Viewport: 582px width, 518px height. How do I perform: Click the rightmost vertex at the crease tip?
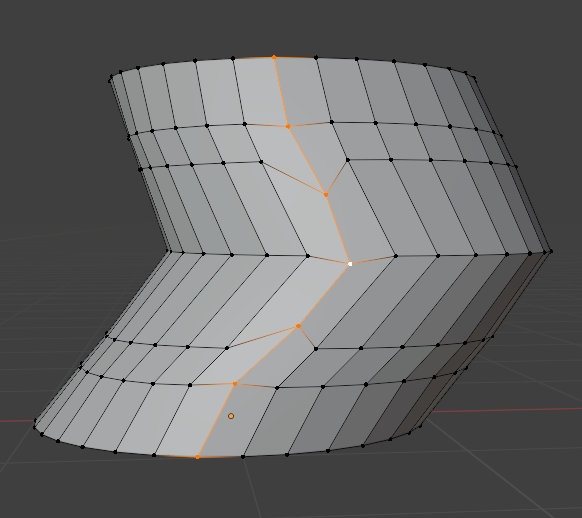click(552, 252)
